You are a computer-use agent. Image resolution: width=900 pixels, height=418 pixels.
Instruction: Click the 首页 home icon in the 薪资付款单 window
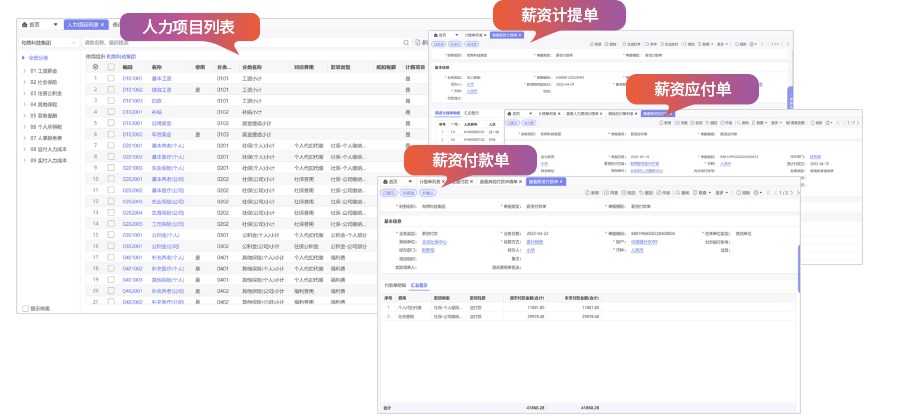[388, 181]
